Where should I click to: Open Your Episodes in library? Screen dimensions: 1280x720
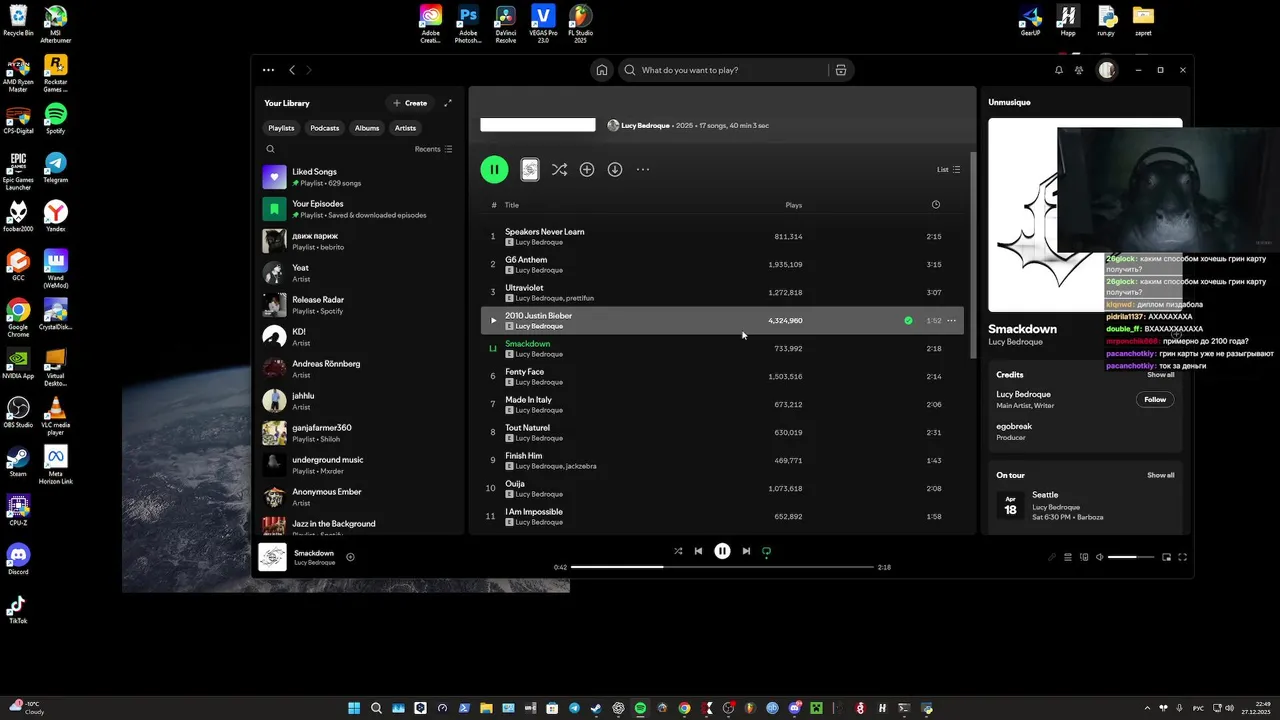(x=358, y=209)
